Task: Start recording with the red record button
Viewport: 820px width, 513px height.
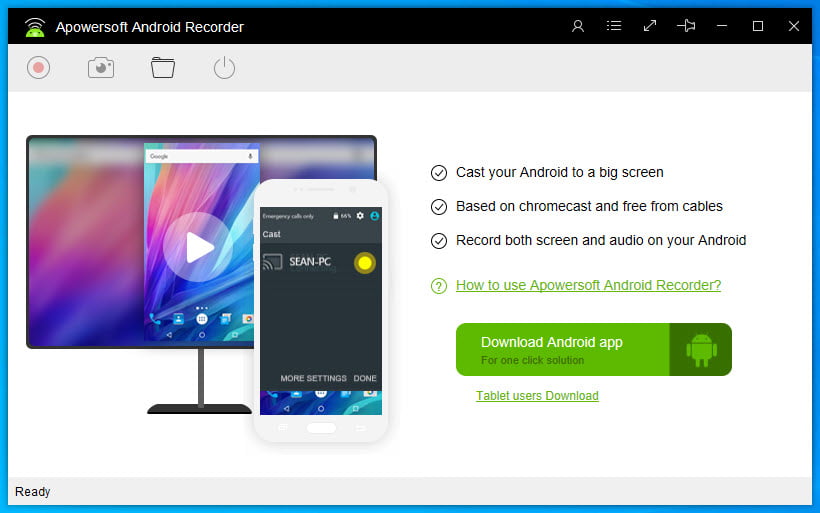Action: [x=38, y=68]
